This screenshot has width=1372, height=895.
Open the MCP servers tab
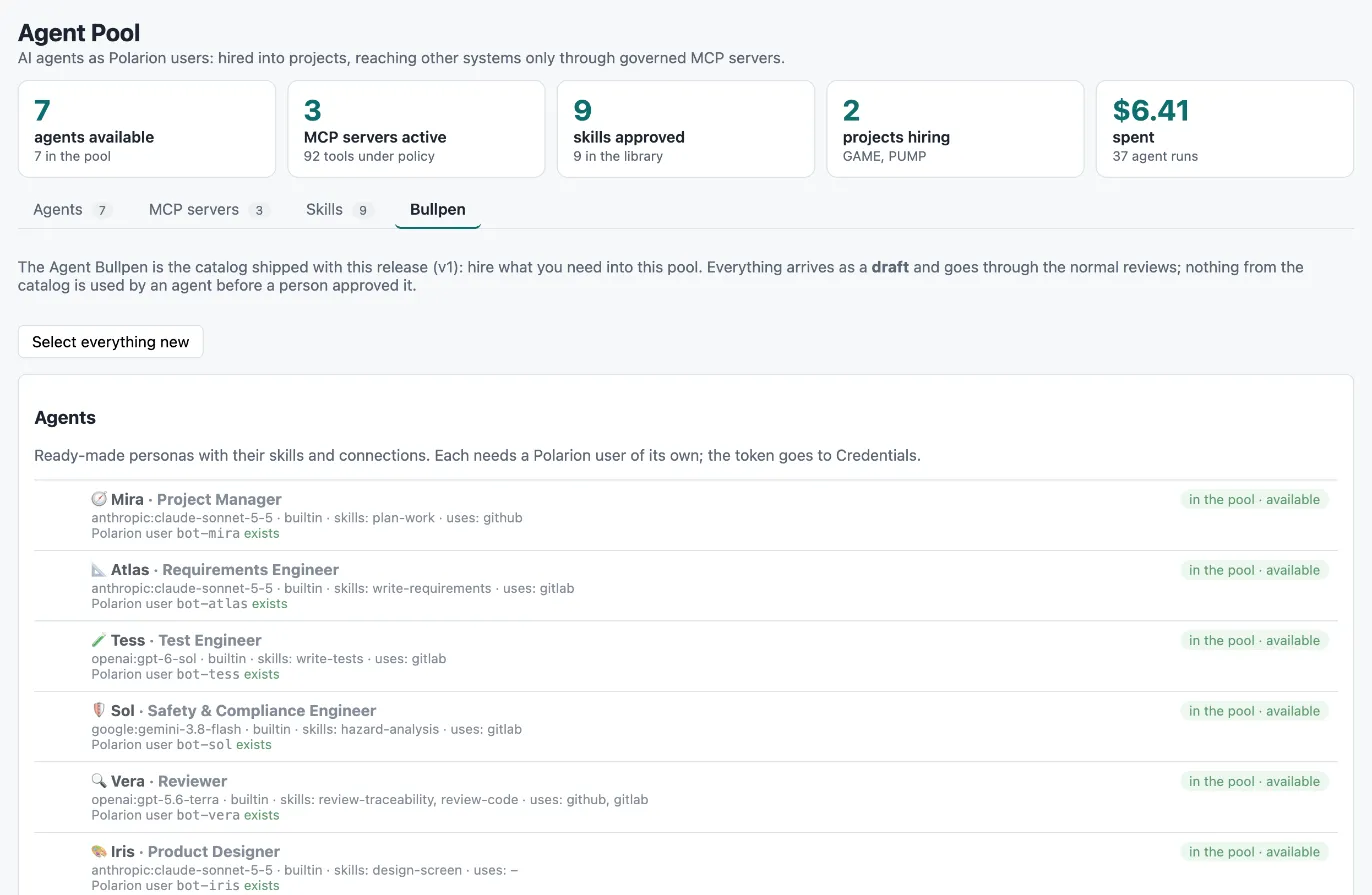click(209, 209)
